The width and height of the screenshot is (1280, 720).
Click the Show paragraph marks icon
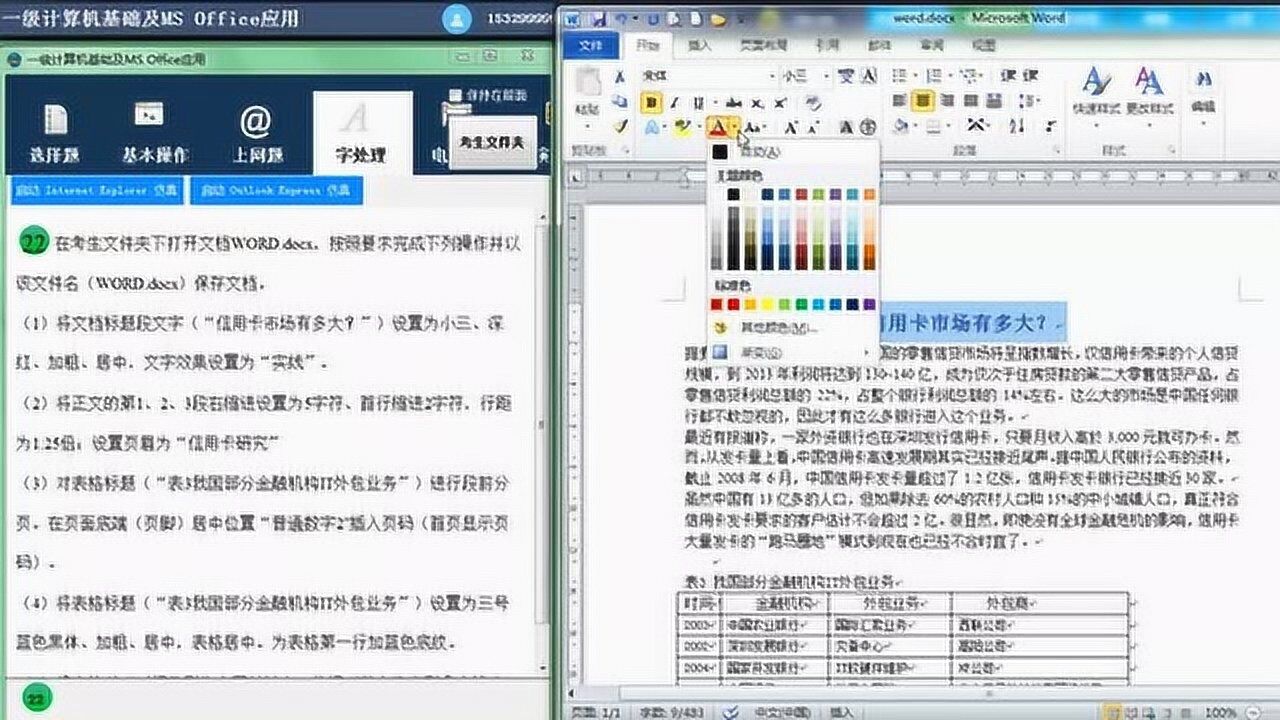(x=1051, y=125)
